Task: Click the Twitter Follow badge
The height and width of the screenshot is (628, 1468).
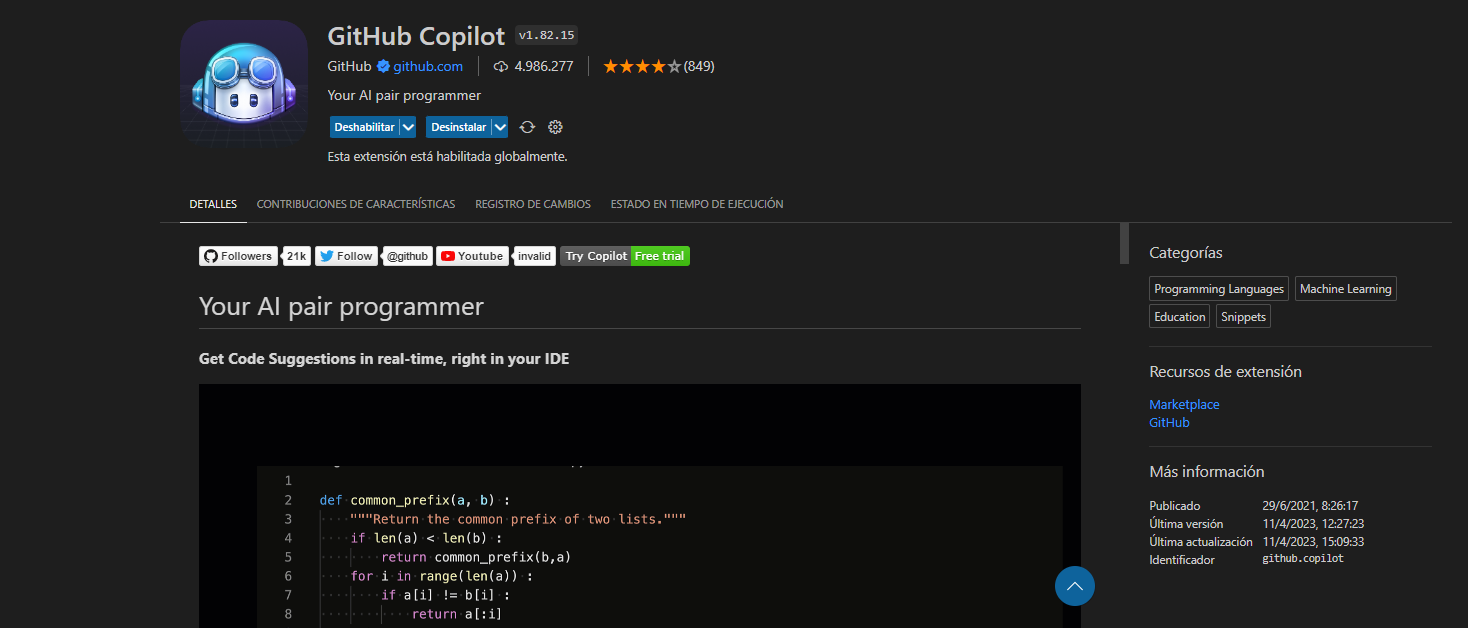Action: [x=346, y=256]
